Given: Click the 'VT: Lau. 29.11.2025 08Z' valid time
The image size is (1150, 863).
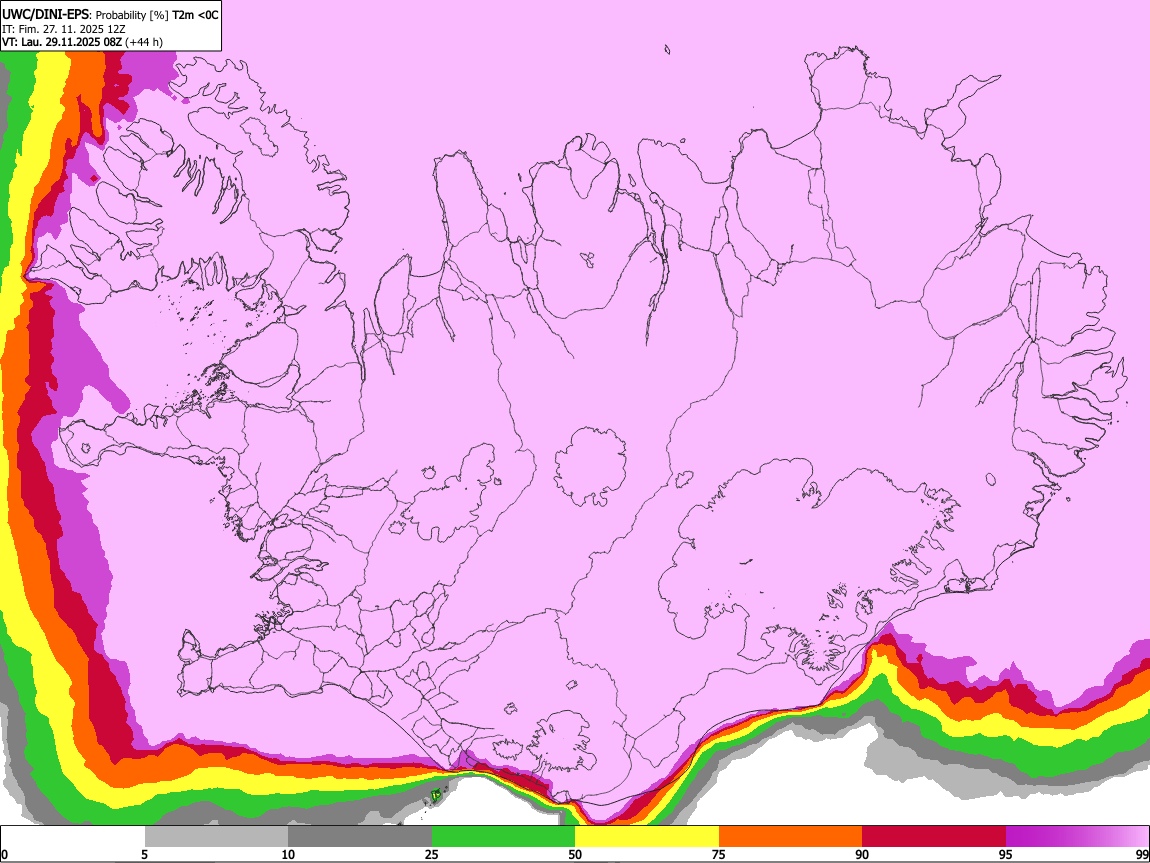Looking at the screenshot, I should coord(62,43).
